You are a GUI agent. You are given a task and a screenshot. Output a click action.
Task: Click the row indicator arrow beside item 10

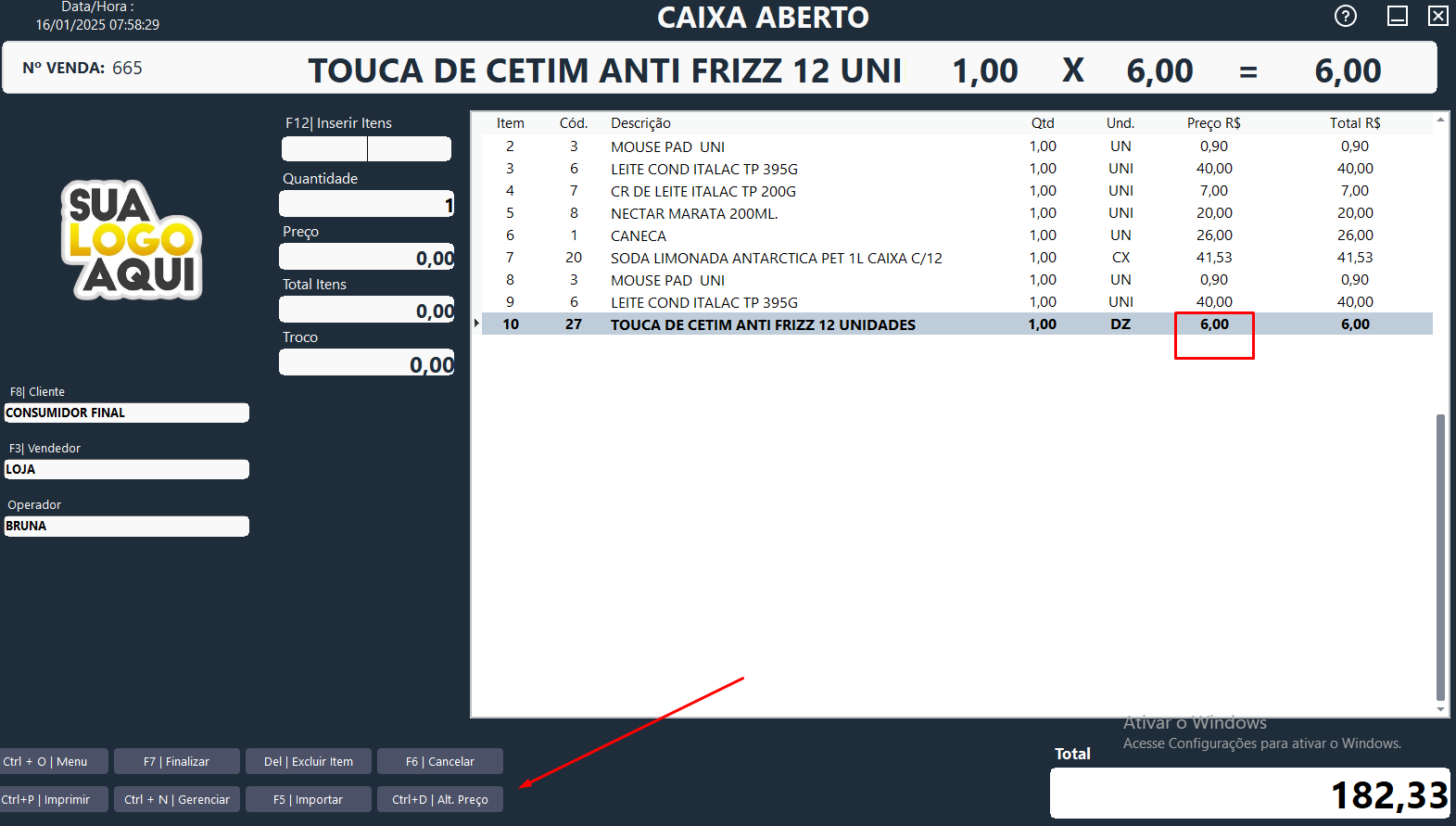pos(476,324)
